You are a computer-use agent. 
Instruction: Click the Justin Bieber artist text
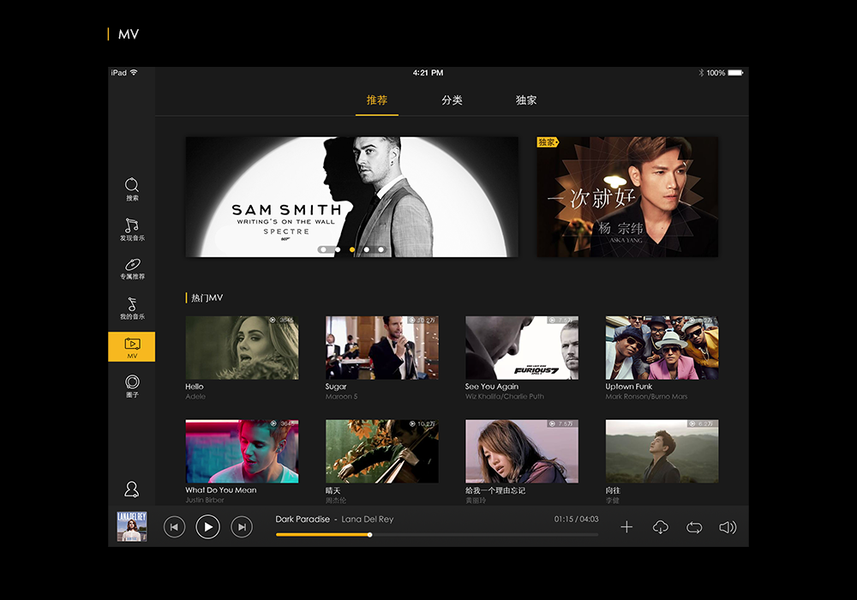(205, 500)
